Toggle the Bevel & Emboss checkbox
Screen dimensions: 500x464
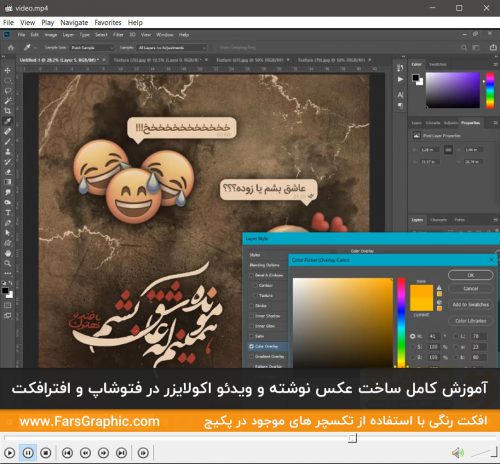click(251, 275)
